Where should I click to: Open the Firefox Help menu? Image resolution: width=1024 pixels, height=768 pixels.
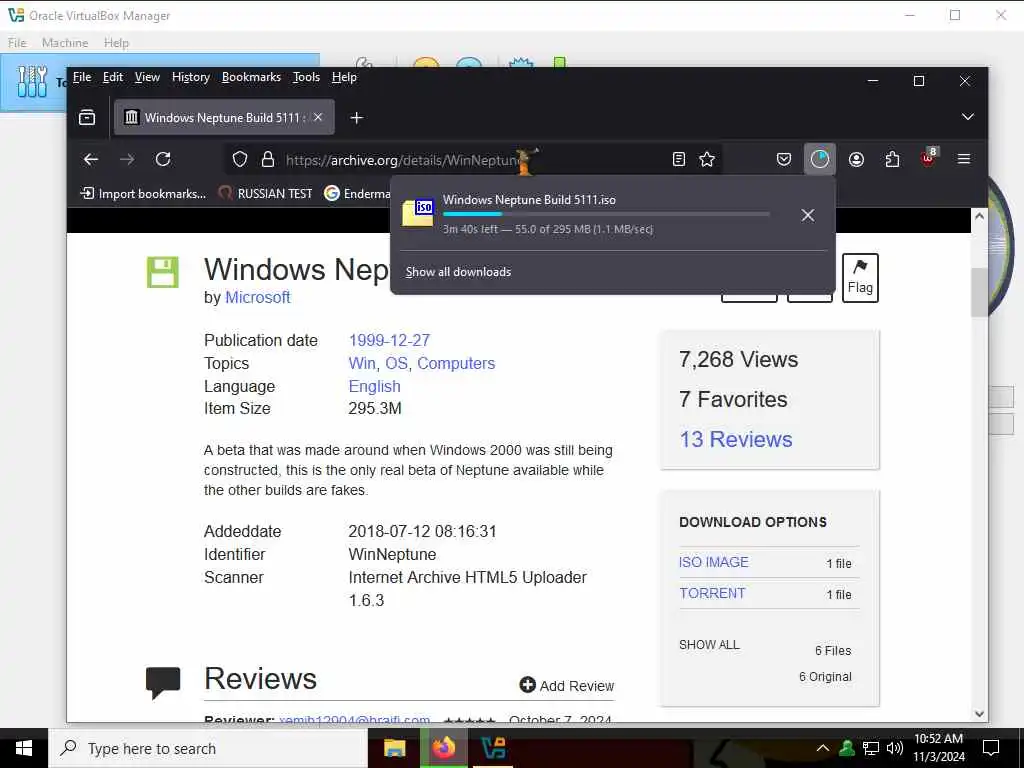pyautogui.click(x=344, y=77)
